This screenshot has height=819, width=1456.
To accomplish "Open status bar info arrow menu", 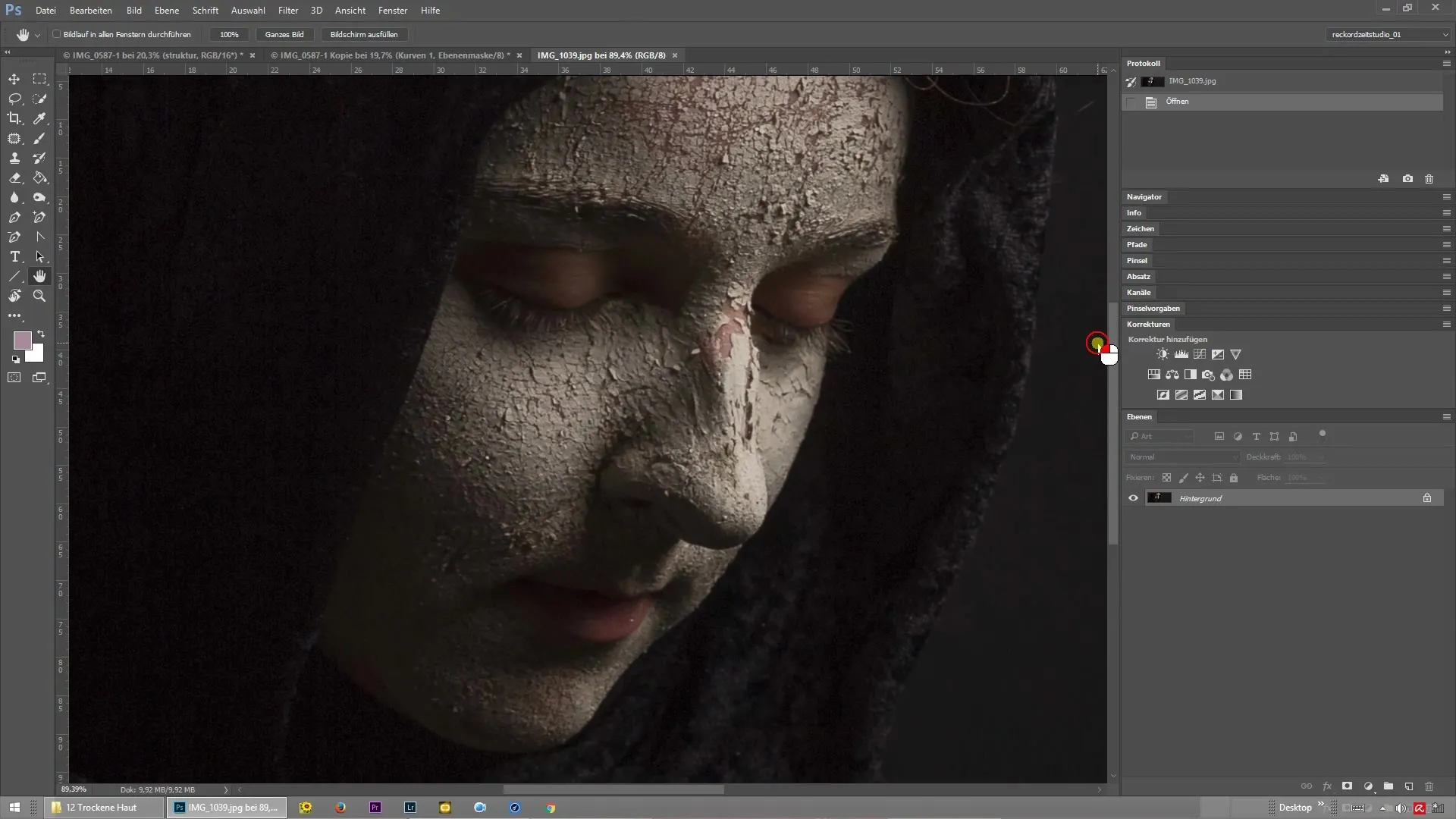I will (x=225, y=789).
